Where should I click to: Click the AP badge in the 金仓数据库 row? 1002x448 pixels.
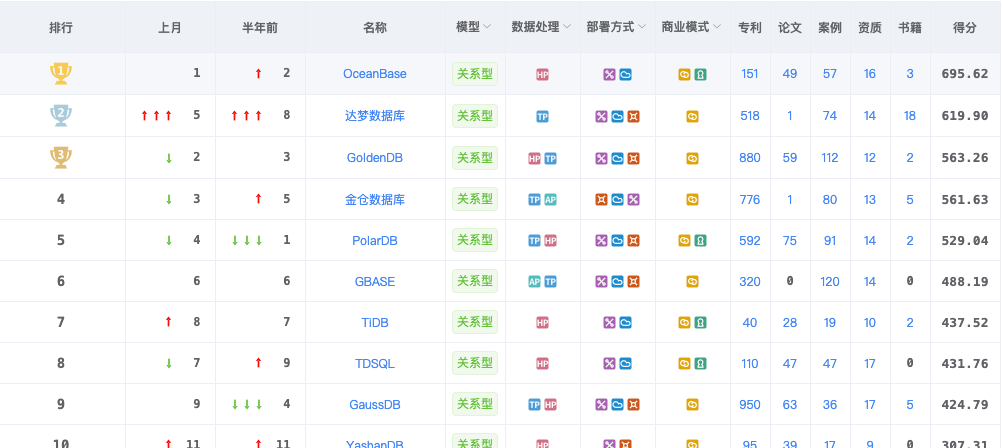click(550, 199)
